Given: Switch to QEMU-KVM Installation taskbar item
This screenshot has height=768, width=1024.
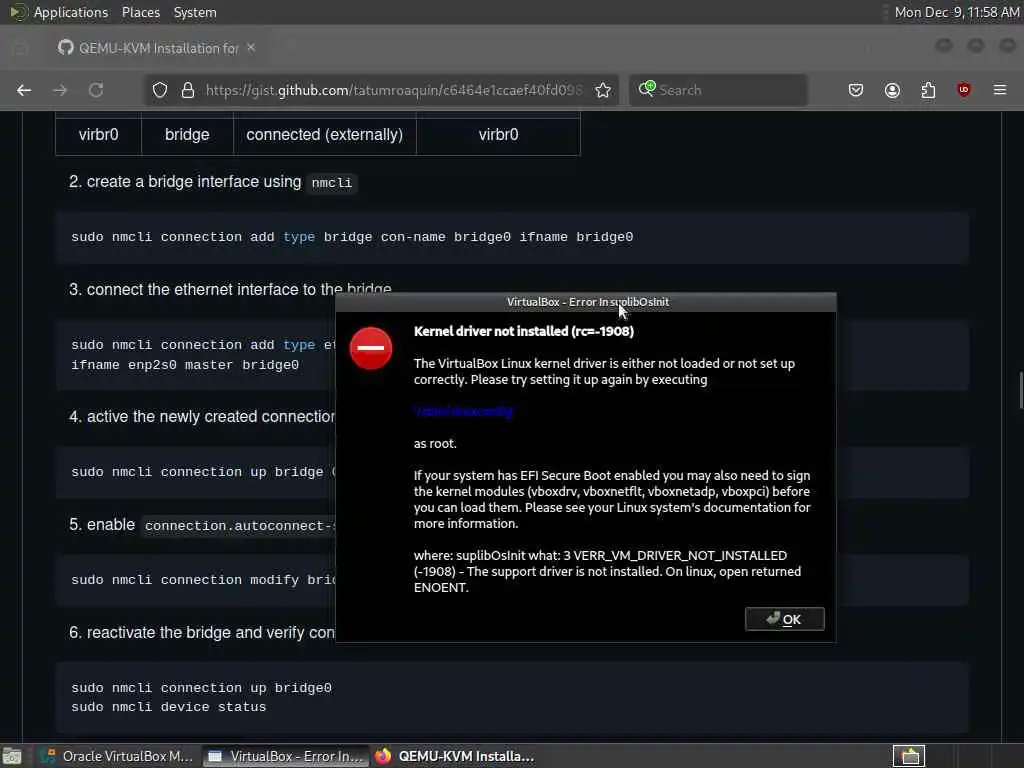Looking at the screenshot, I should [x=455, y=756].
